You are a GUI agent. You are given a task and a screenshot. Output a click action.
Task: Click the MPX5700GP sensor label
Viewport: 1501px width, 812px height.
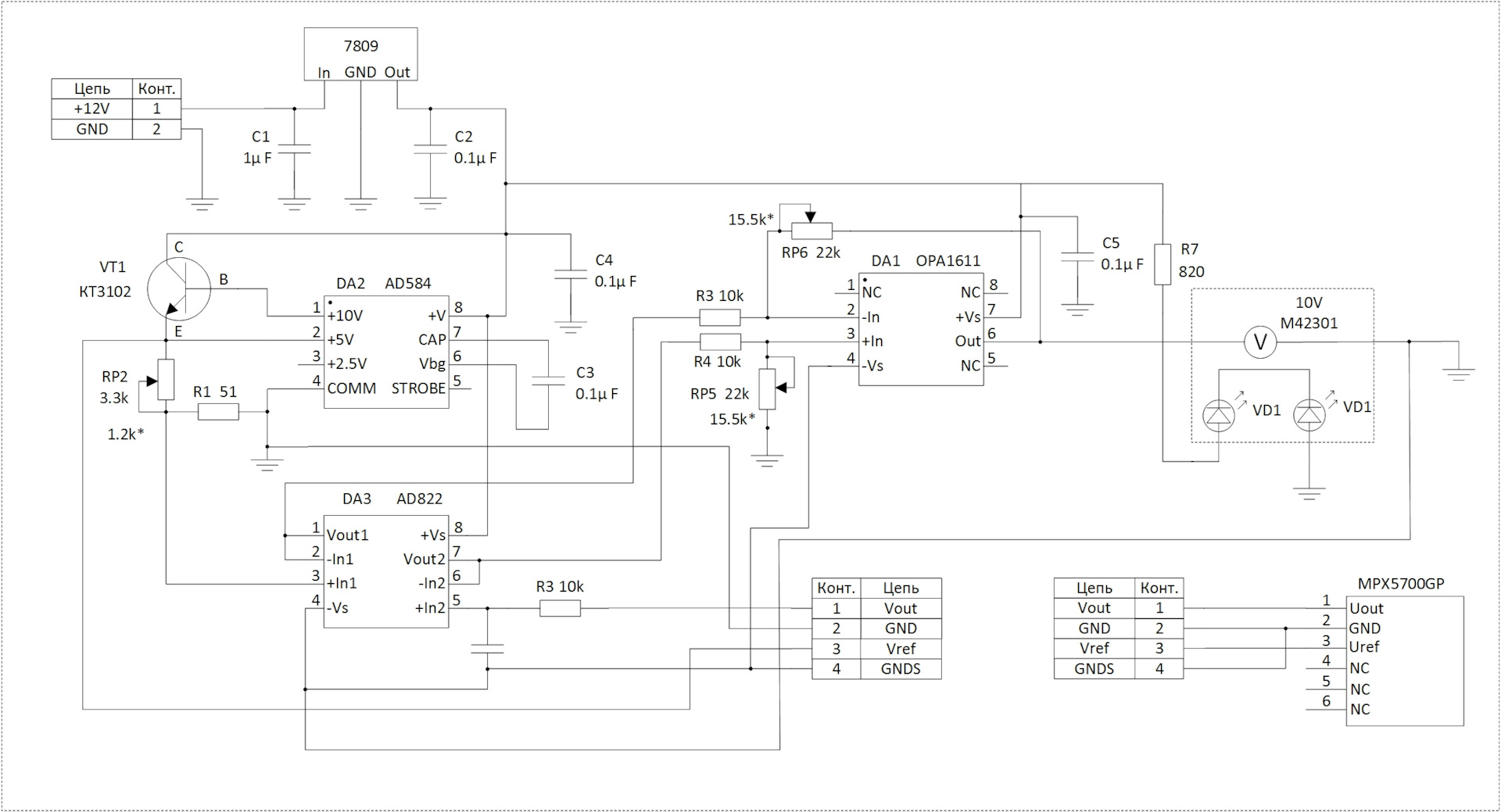click(x=1401, y=584)
